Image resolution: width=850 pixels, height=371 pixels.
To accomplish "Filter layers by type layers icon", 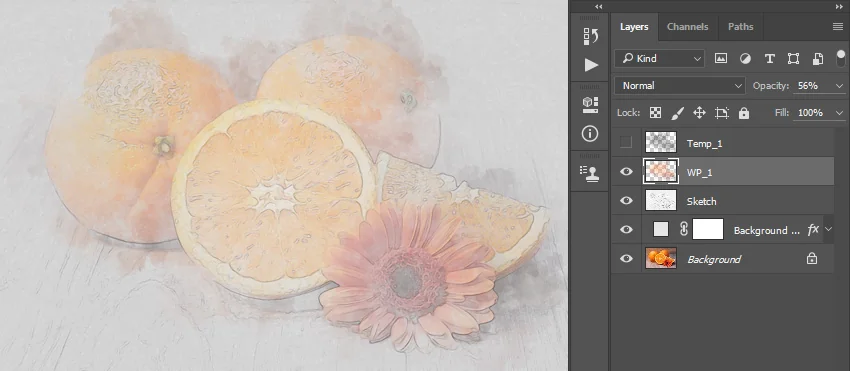I will (x=769, y=59).
